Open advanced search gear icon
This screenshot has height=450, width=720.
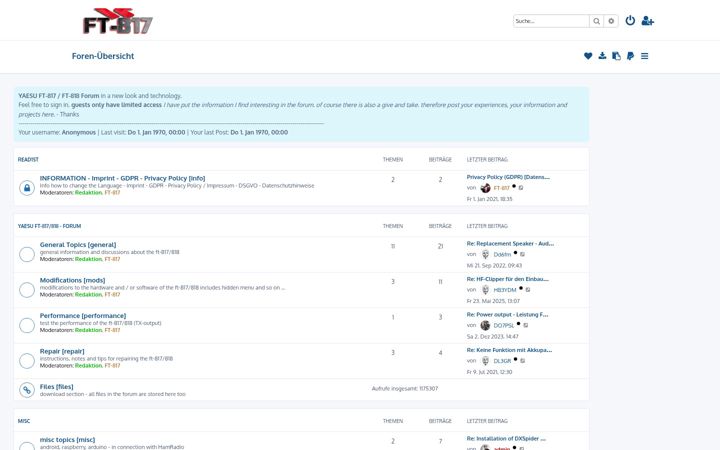(611, 21)
